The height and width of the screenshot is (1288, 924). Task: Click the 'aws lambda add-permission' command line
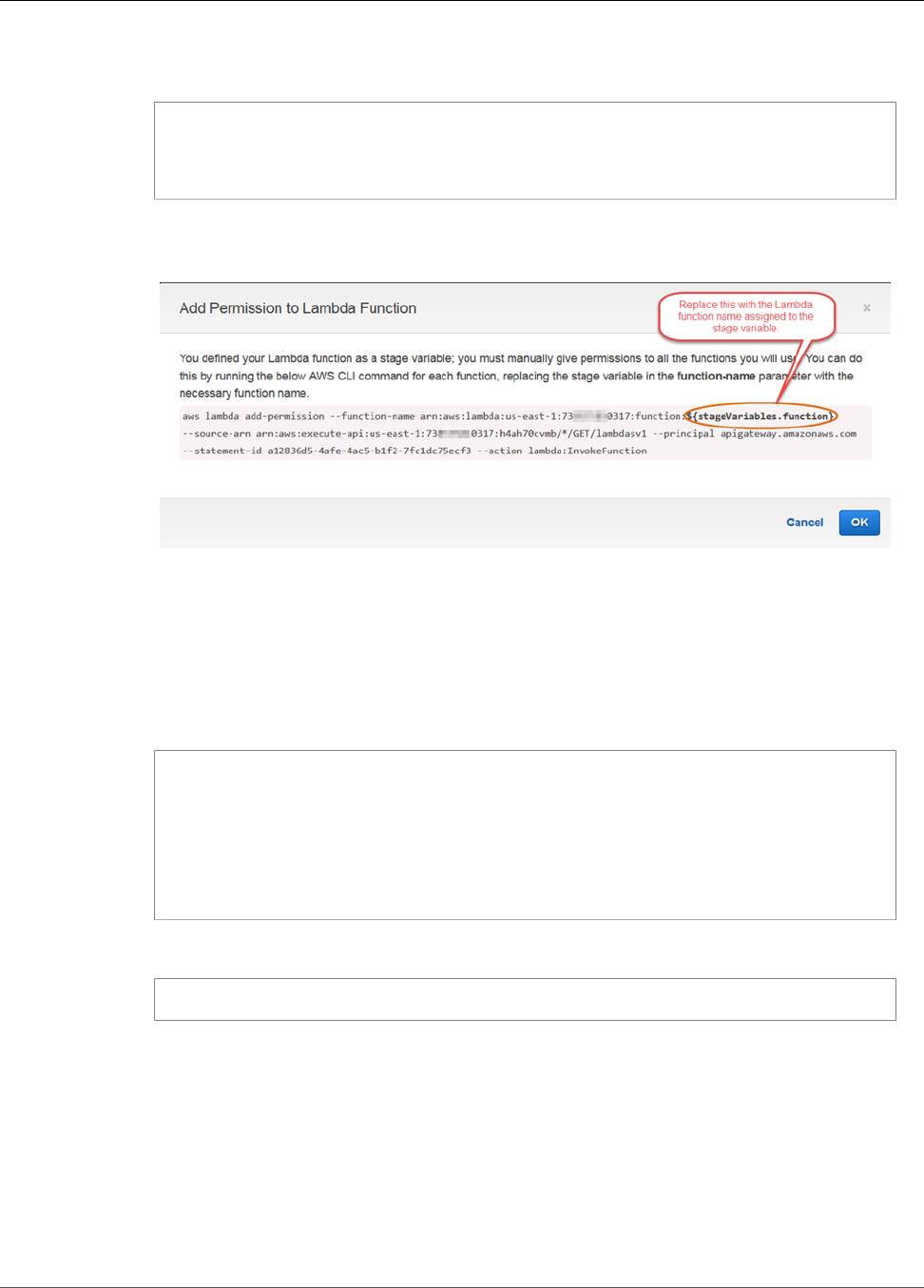pos(509,416)
